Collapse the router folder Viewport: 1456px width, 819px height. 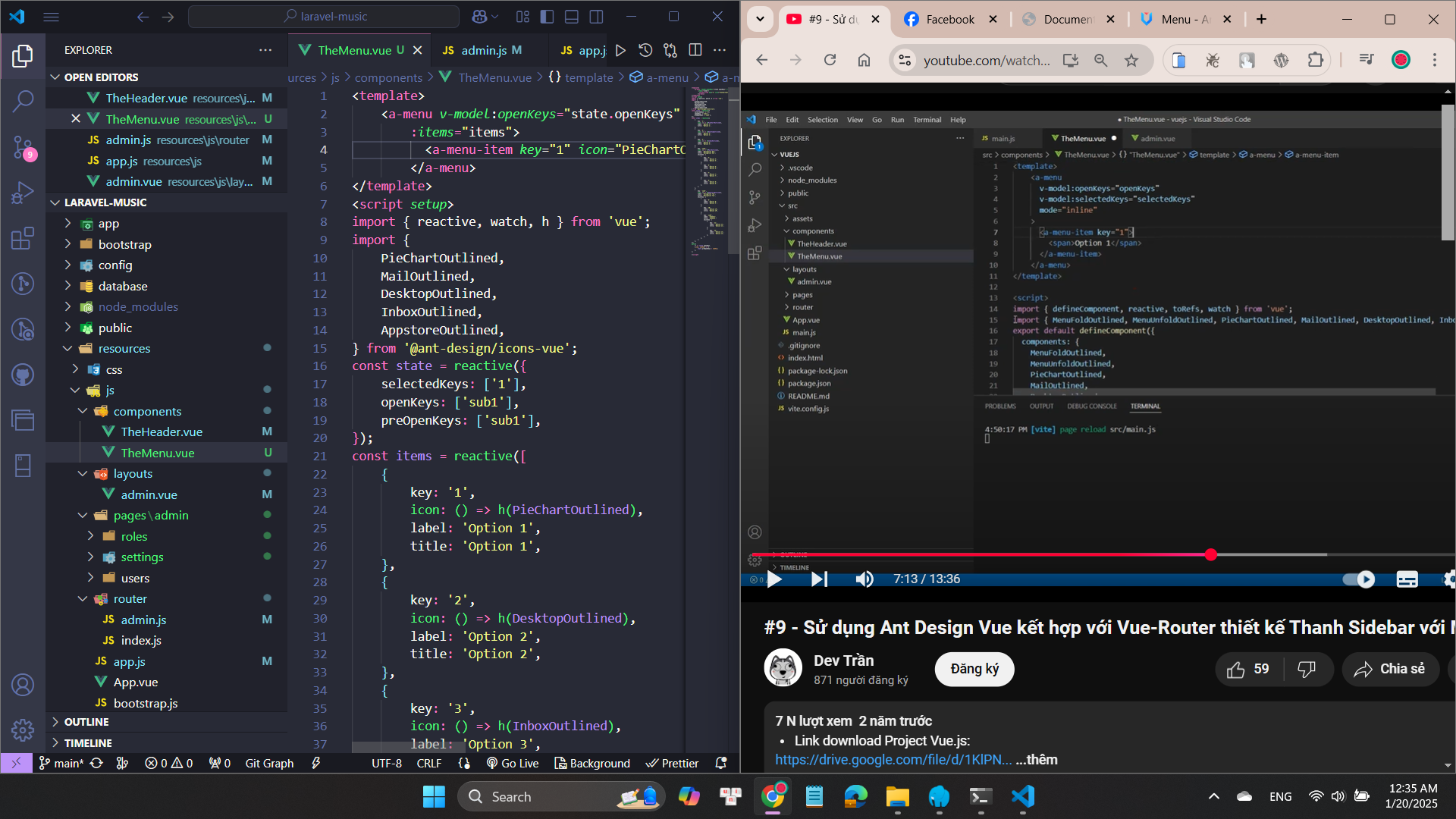click(x=130, y=598)
